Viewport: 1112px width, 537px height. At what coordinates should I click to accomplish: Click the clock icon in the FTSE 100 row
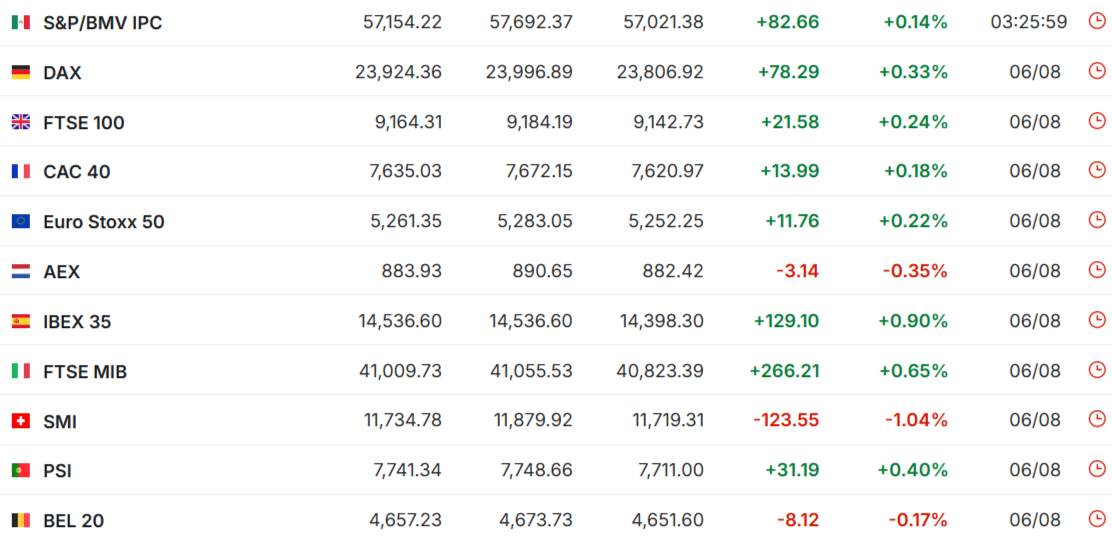[1096, 120]
